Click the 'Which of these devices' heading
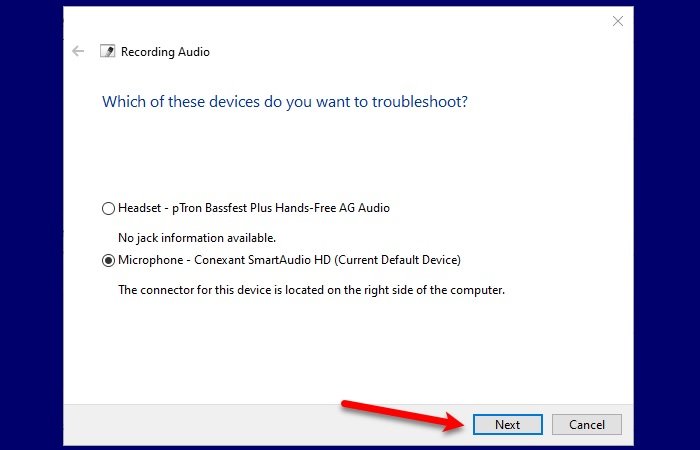Viewport: 700px width, 450px height. (285, 102)
